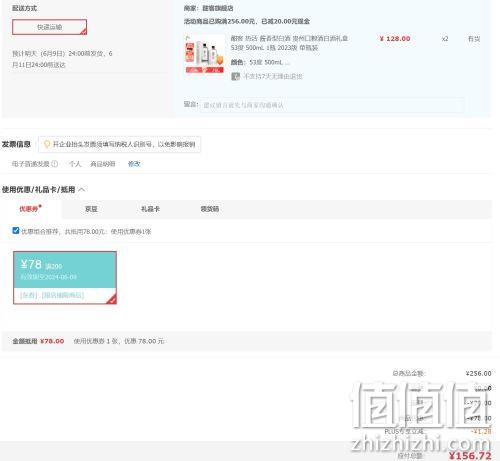500x461 pixels.
Task: Switch to the 京豆 tab
Action: (x=91, y=209)
